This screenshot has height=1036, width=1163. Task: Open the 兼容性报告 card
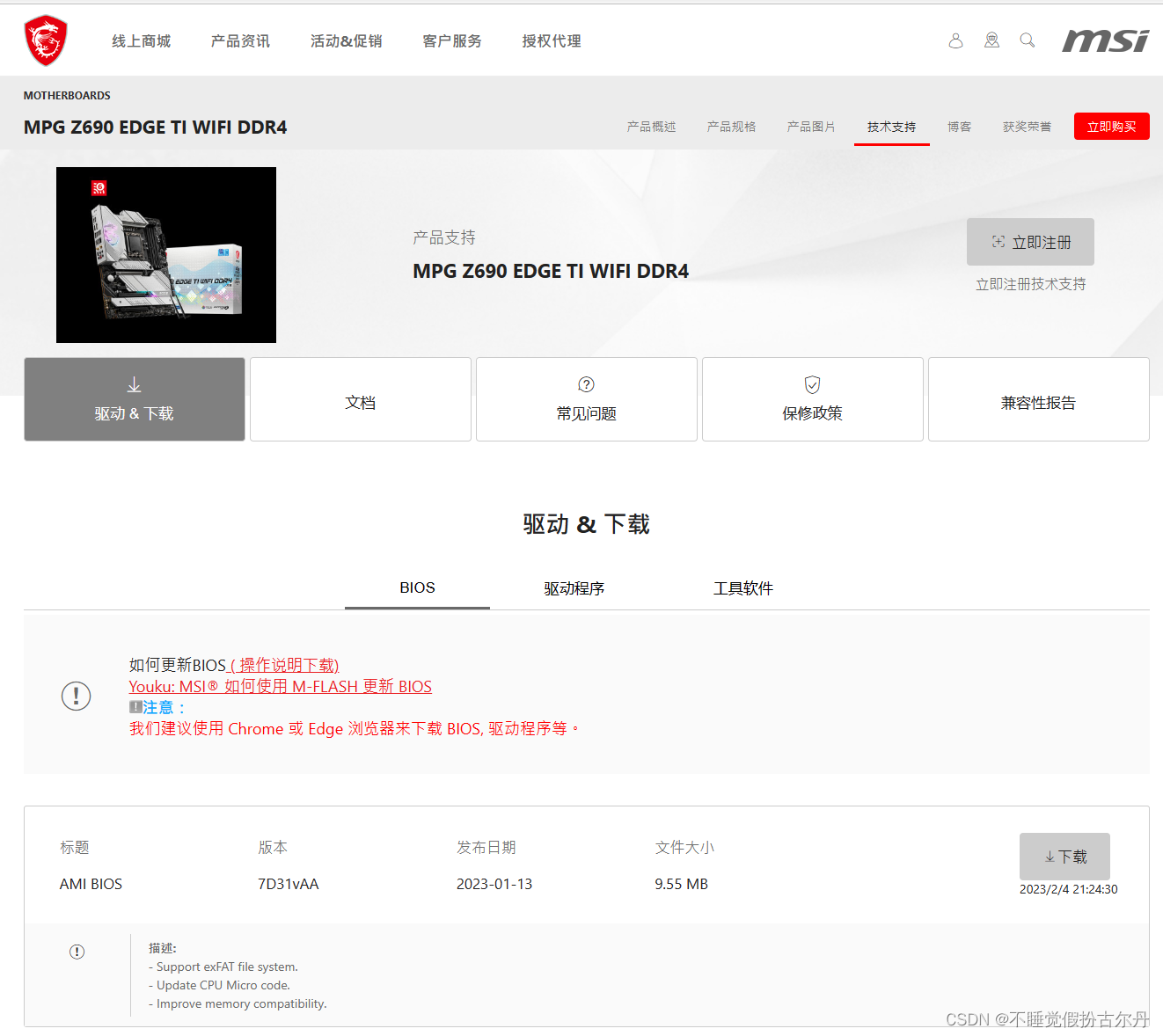pyautogui.click(x=1039, y=399)
